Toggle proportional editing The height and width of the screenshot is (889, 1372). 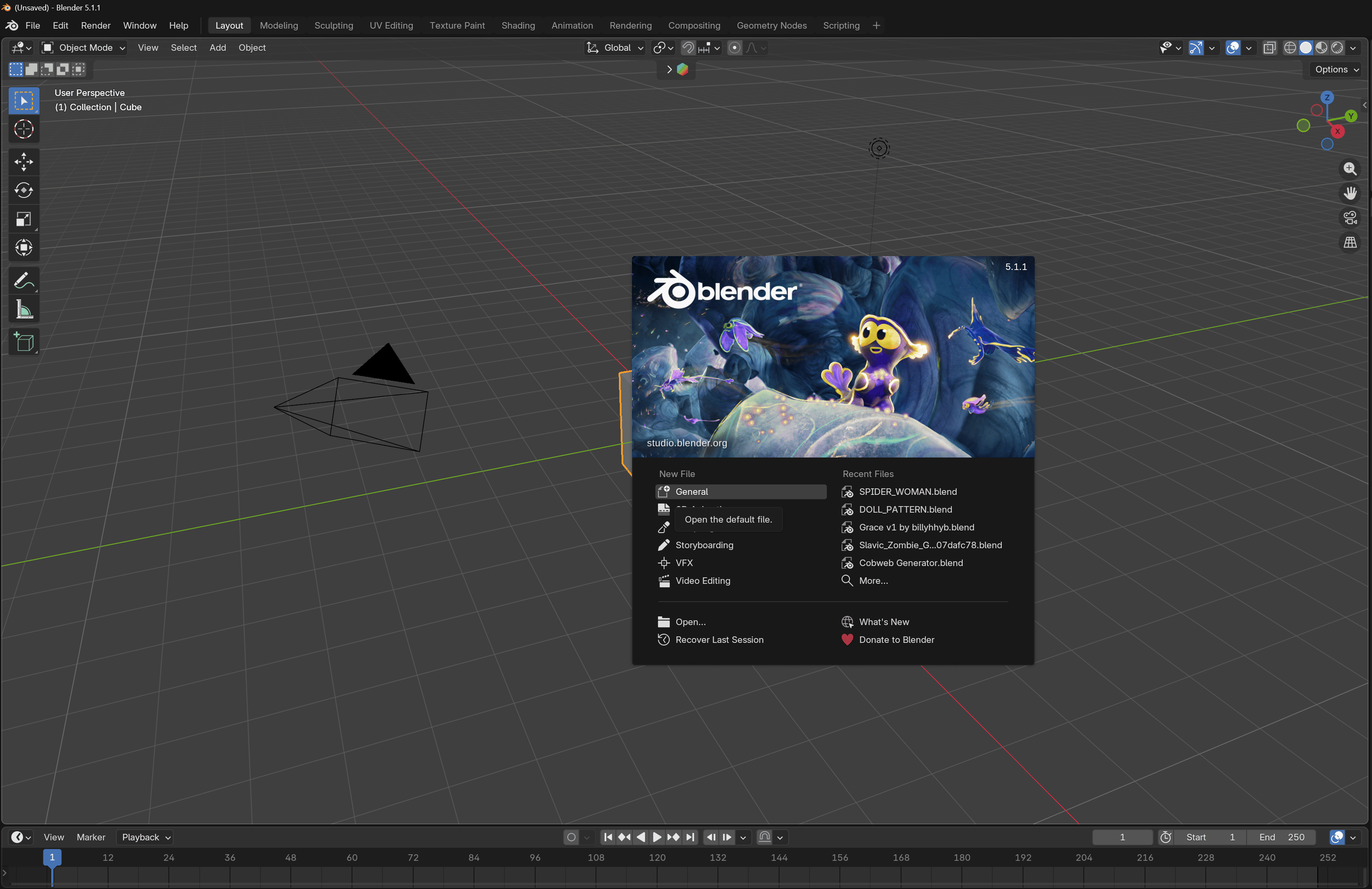click(734, 48)
